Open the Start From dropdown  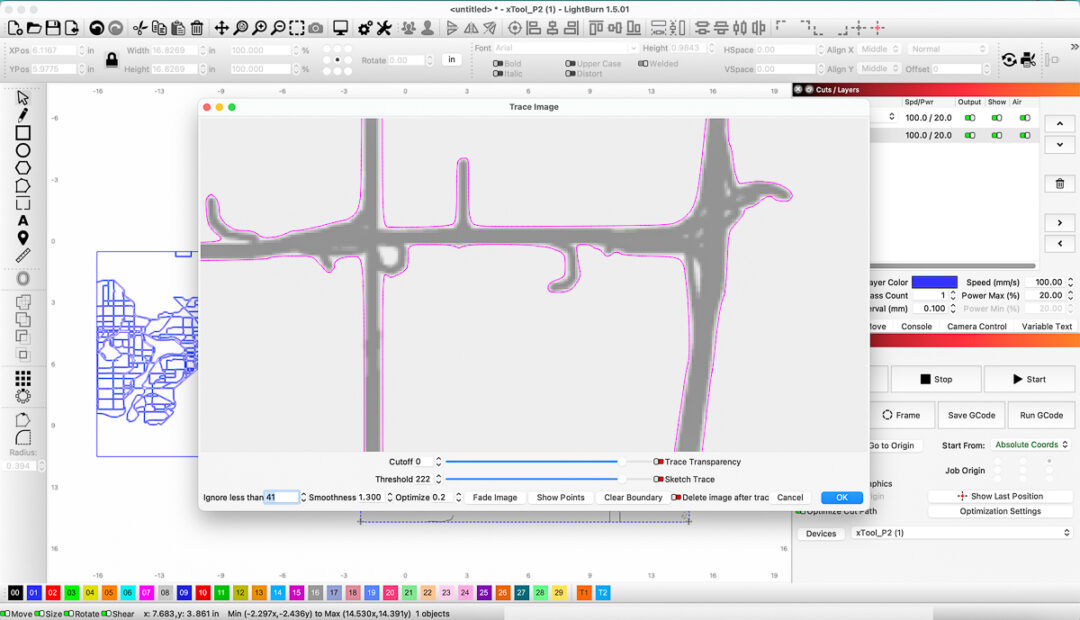click(1031, 445)
